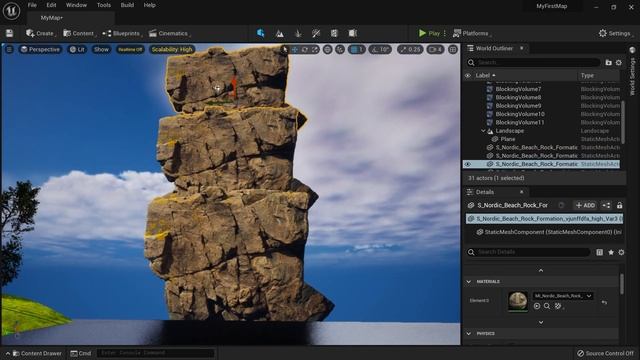Open the World Settings side tab
Image resolution: width=640 pixels, height=360 pixels.
632,71
